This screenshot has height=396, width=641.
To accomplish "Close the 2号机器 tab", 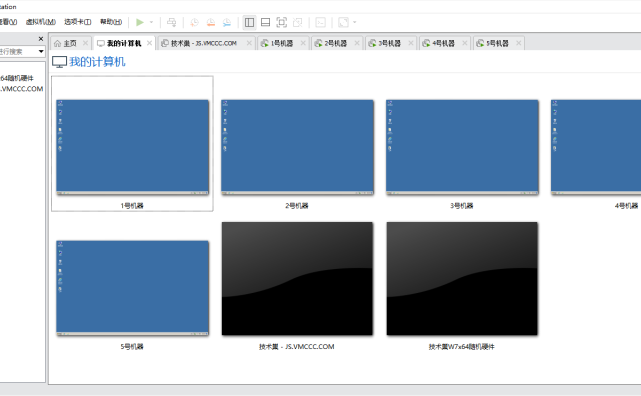I will (357, 43).
